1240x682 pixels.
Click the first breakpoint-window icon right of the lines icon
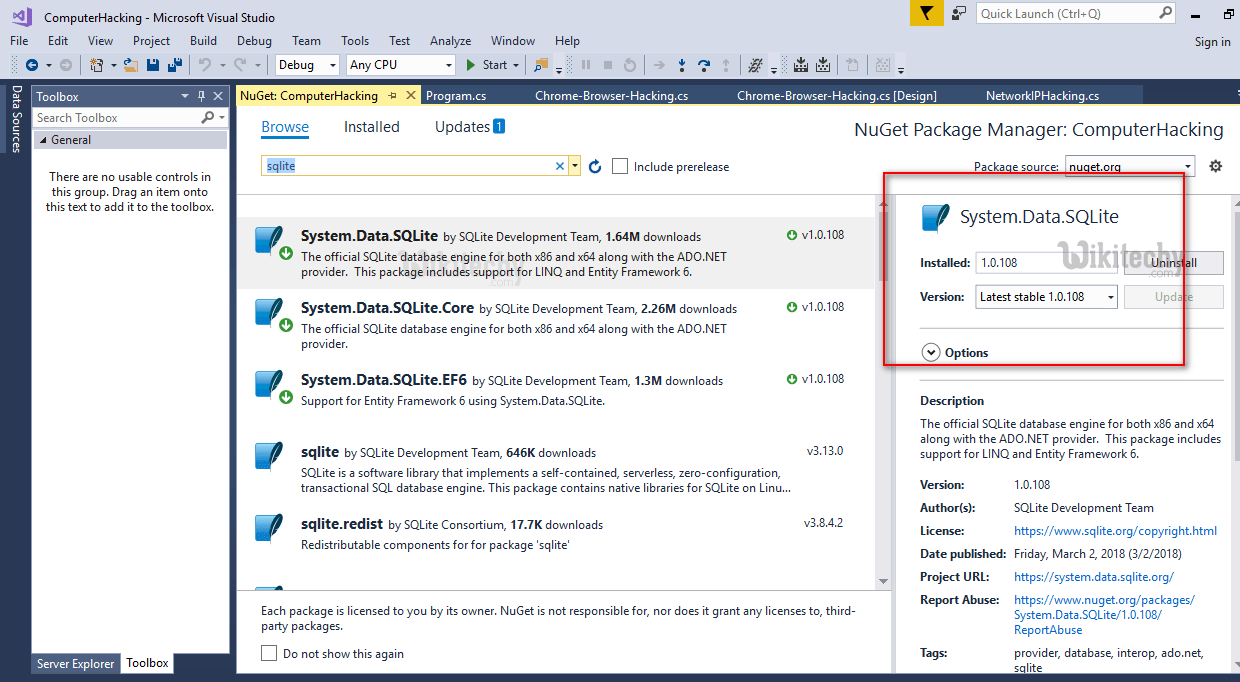click(801, 65)
